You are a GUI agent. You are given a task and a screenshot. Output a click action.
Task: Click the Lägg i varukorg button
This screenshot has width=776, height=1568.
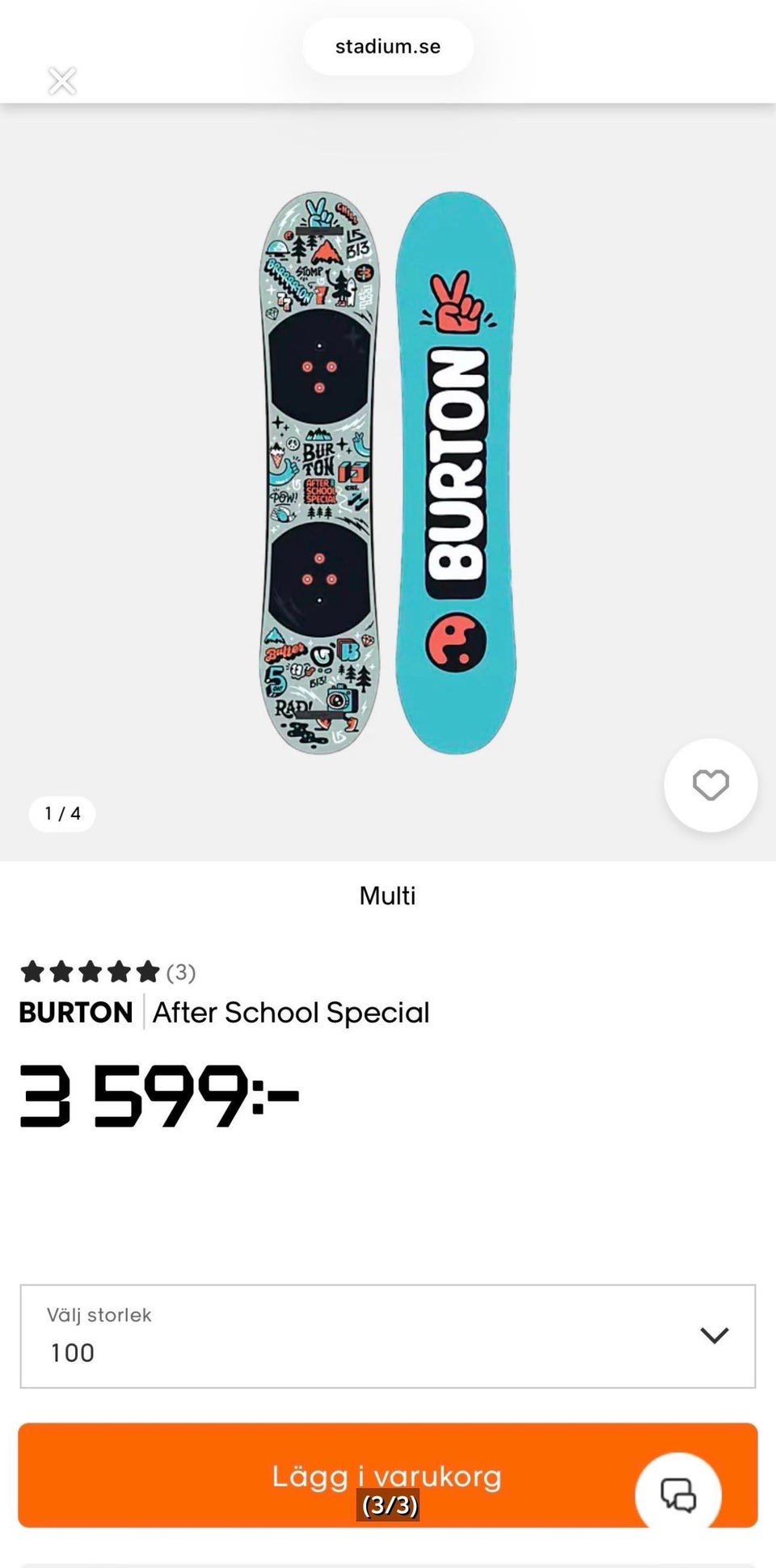(388, 1475)
